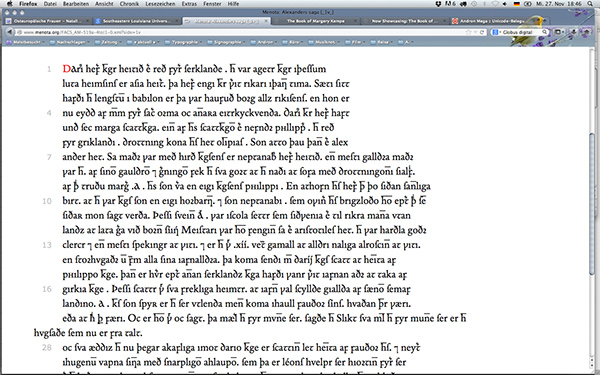Expand the Typographie bookmarks folder
The height and width of the screenshot is (375, 600).
pyautogui.click(x=184, y=42)
